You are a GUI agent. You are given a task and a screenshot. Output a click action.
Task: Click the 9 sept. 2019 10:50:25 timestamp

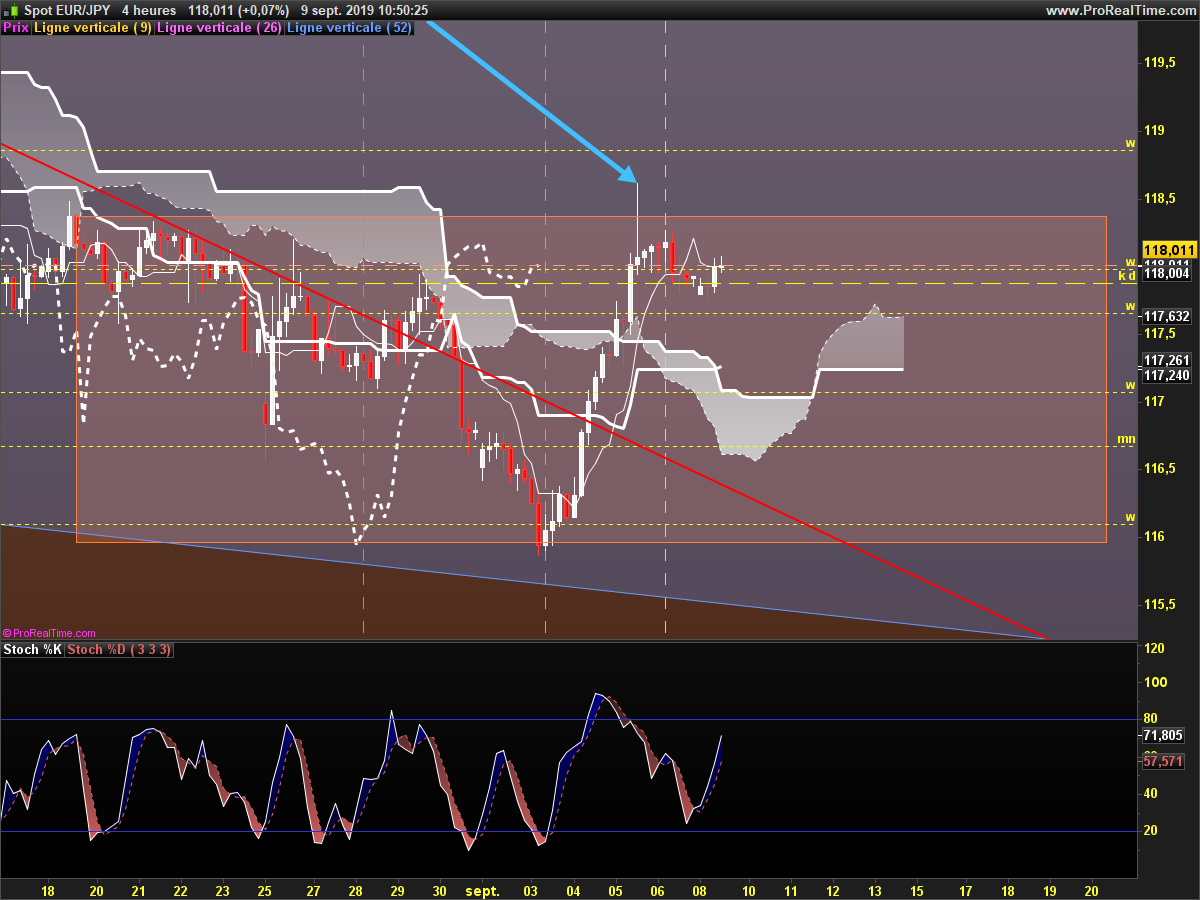pos(364,10)
